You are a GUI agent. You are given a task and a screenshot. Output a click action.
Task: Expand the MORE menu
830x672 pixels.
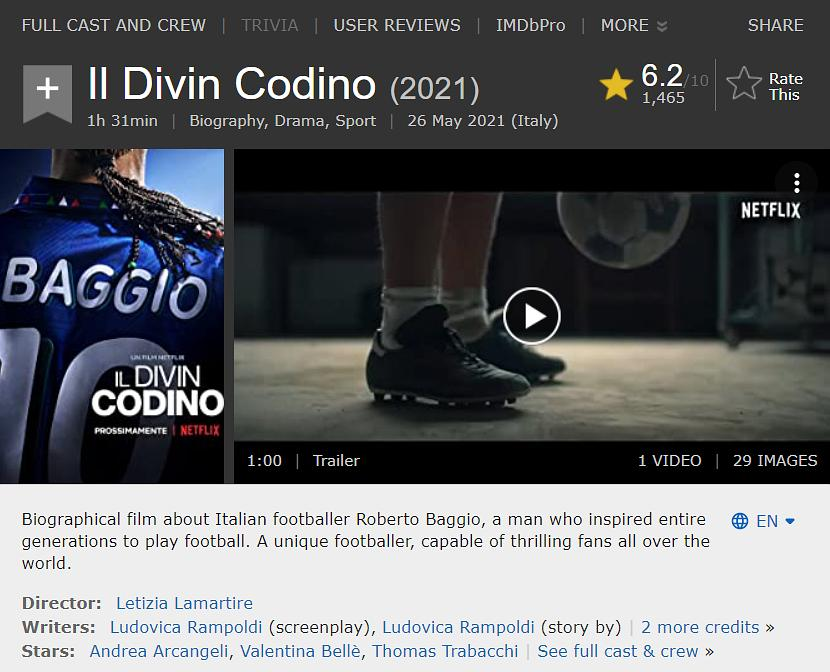pyautogui.click(x=634, y=25)
